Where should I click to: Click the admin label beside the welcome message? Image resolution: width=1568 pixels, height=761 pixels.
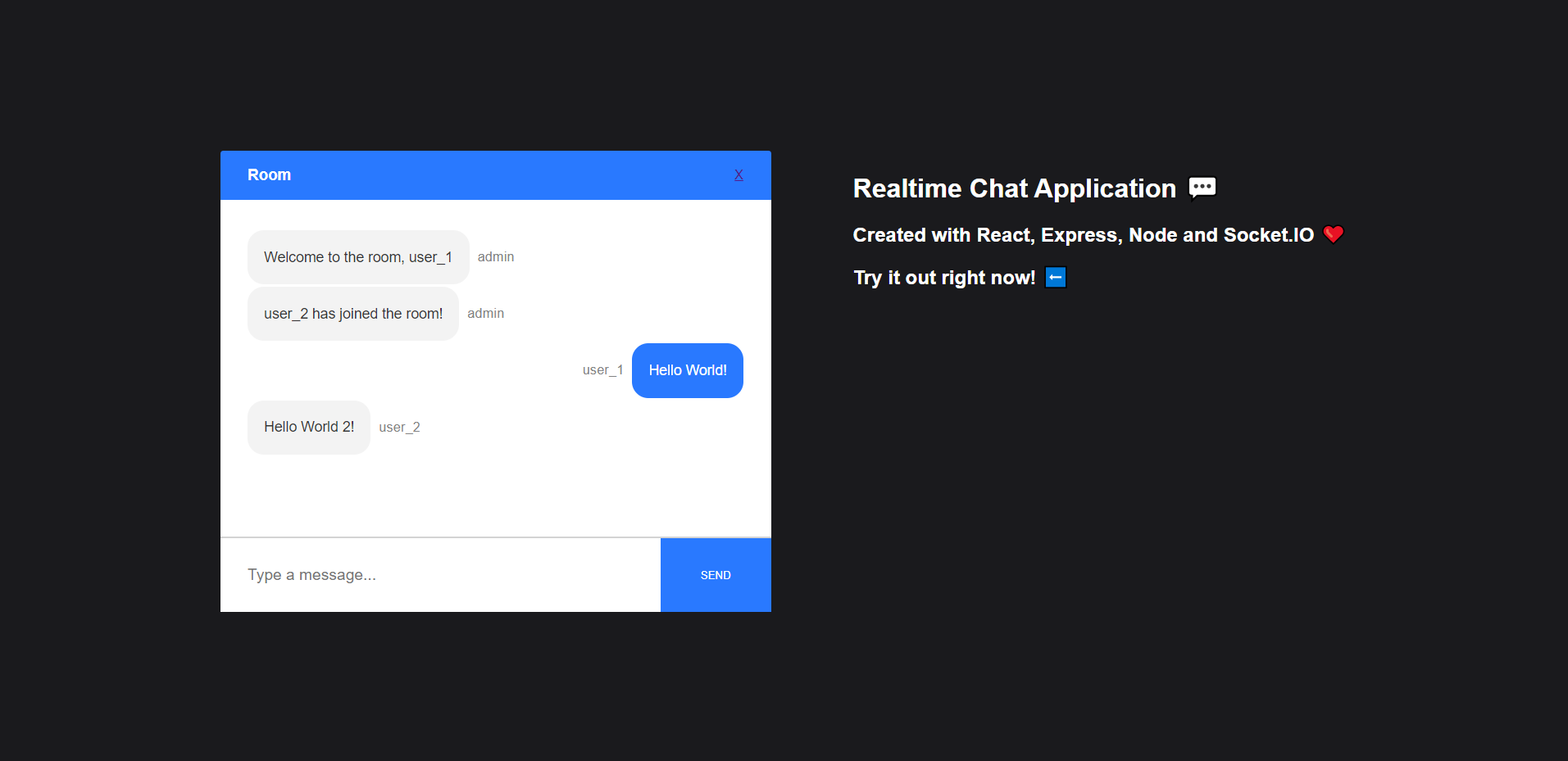[x=496, y=256]
